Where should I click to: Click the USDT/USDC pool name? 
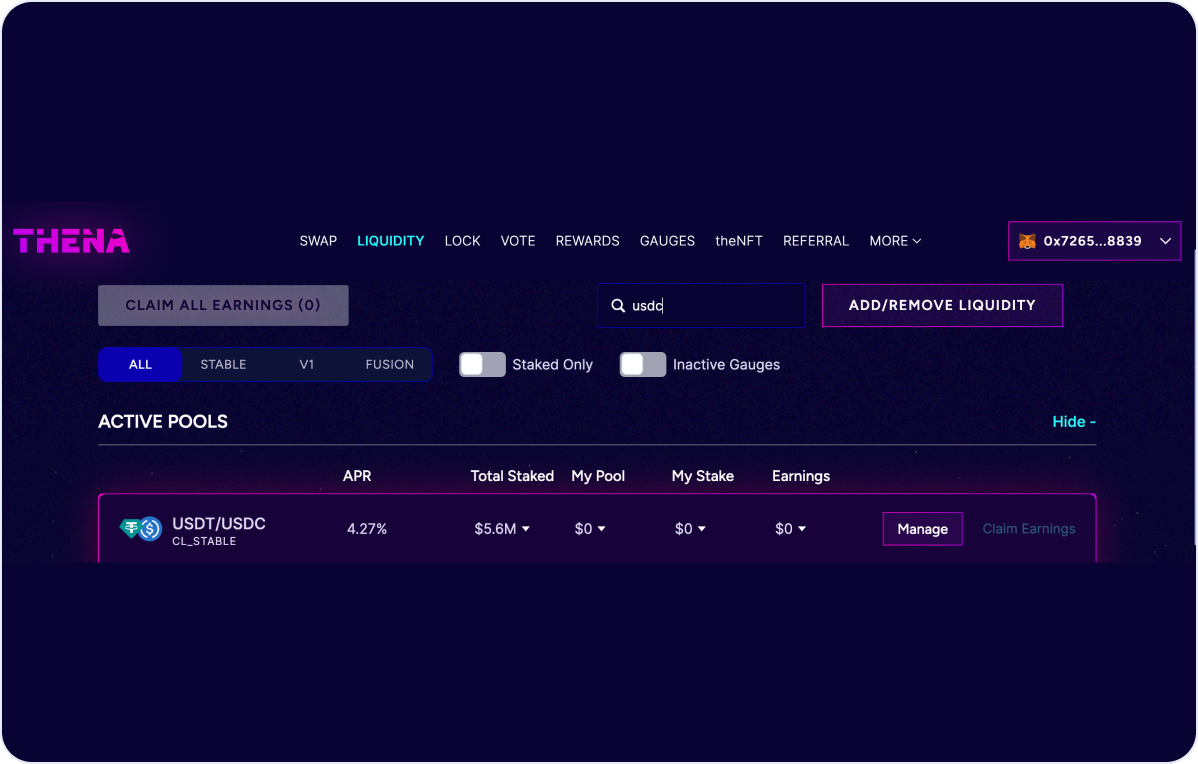(x=219, y=523)
